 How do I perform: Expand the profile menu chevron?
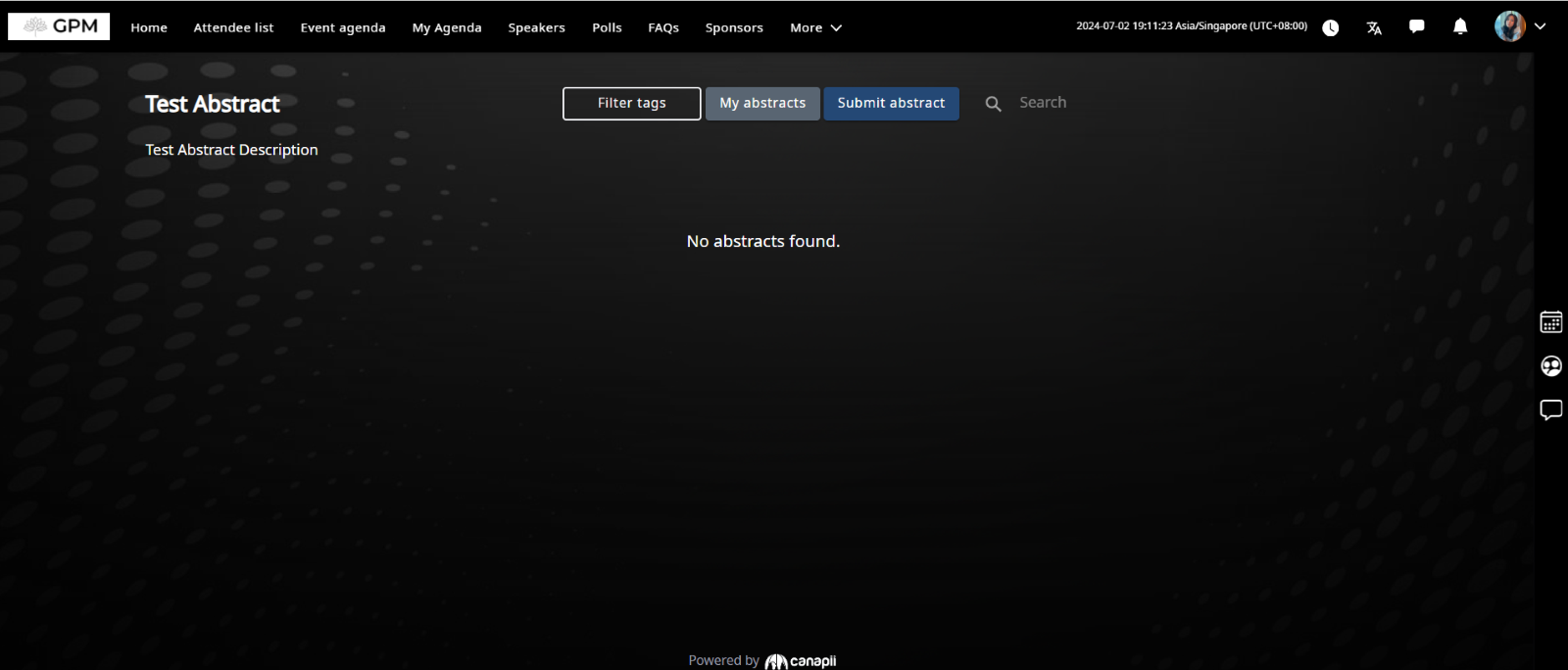click(x=1540, y=26)
